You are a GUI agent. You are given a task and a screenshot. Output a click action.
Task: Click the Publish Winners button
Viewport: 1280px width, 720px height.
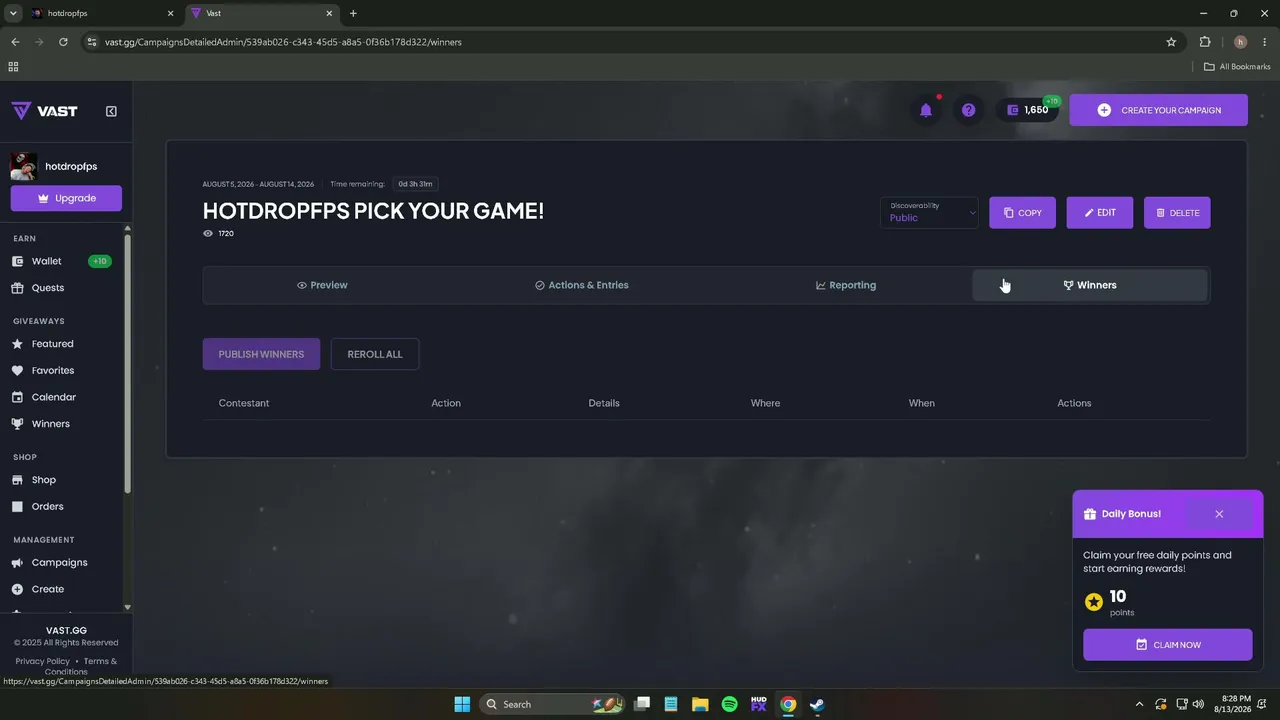point(261,354)
